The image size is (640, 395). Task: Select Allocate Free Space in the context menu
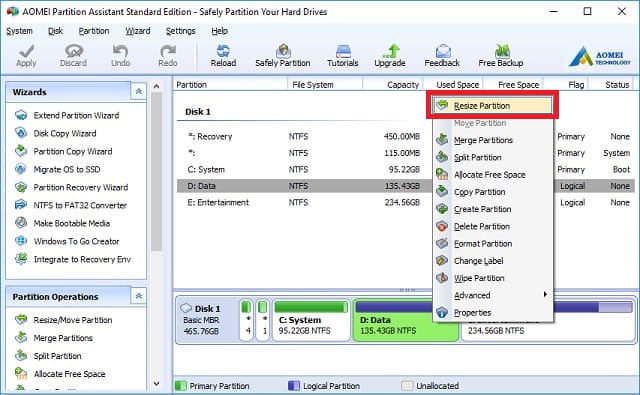pos(492,175)
